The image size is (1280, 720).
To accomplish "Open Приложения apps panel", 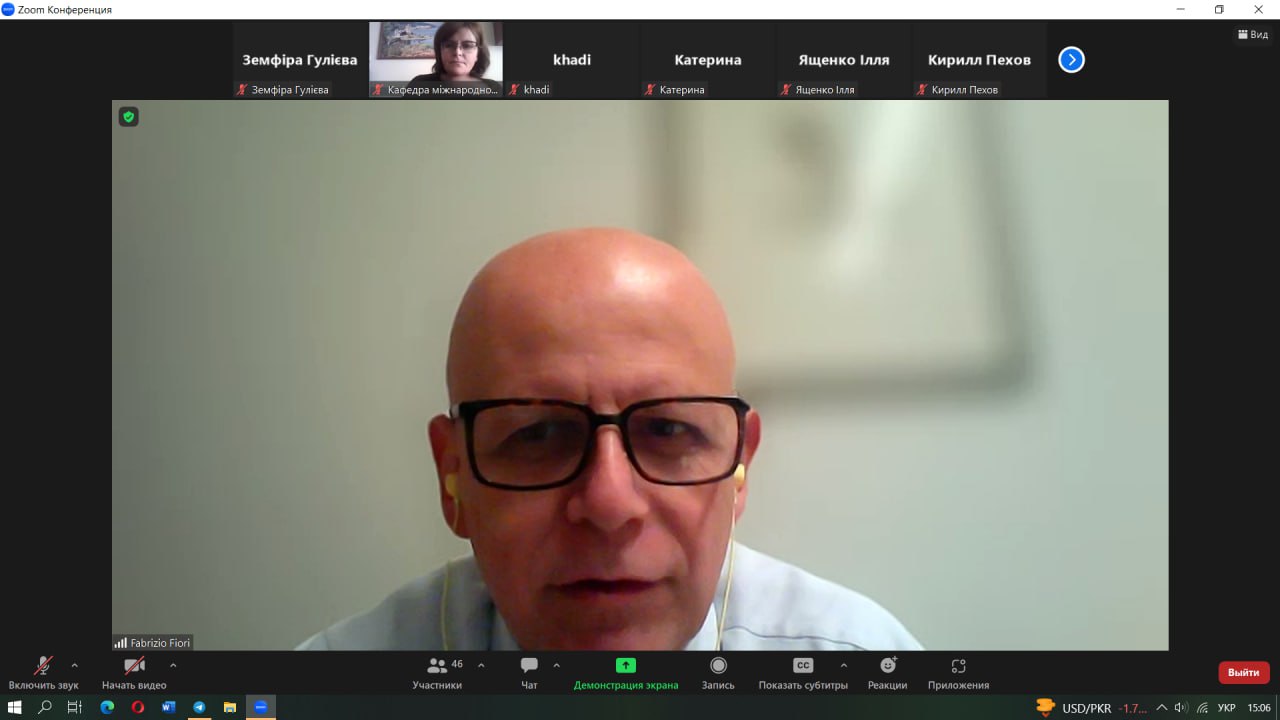I will 958,673.
